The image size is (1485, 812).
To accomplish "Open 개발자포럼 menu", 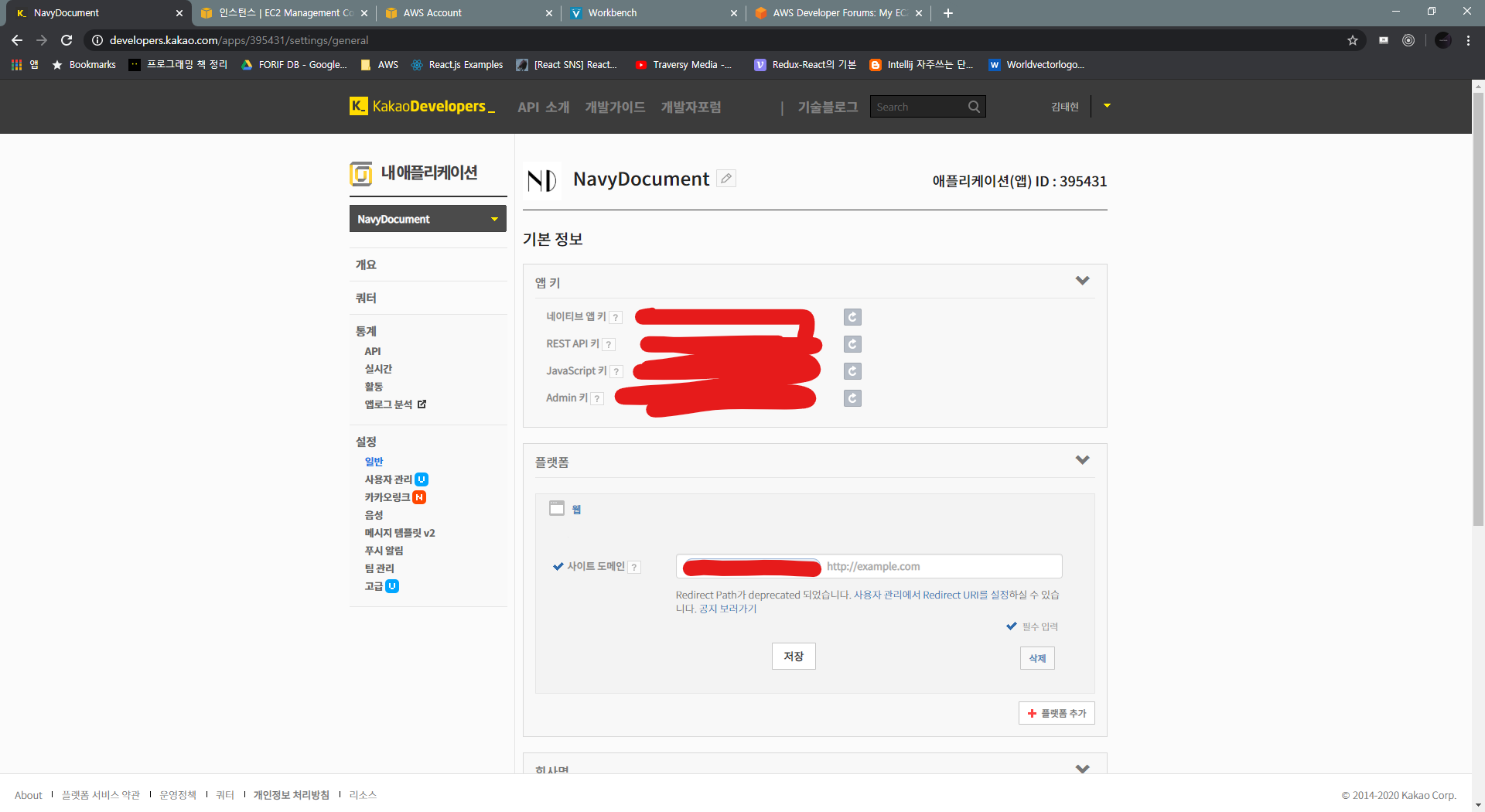I will [691, 107].
